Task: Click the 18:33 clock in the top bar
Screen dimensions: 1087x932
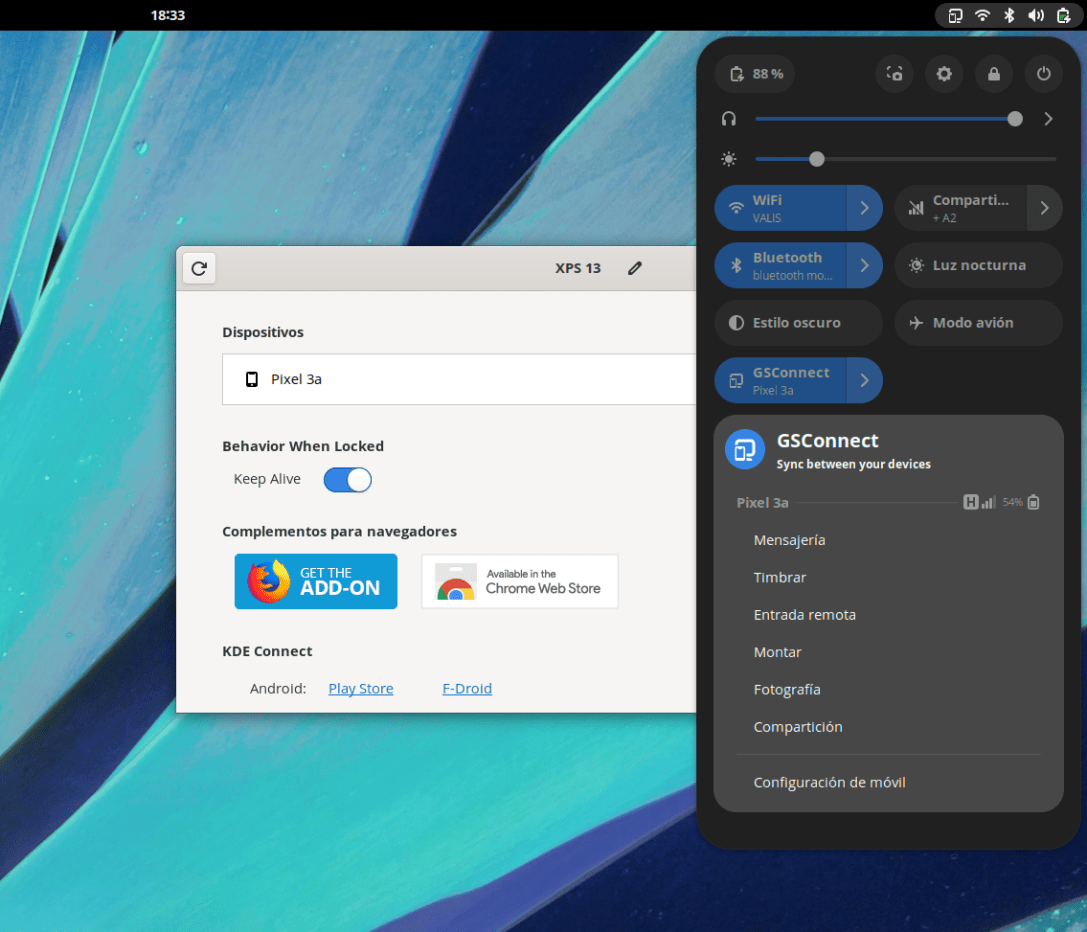Action: [x=168, y=15]
